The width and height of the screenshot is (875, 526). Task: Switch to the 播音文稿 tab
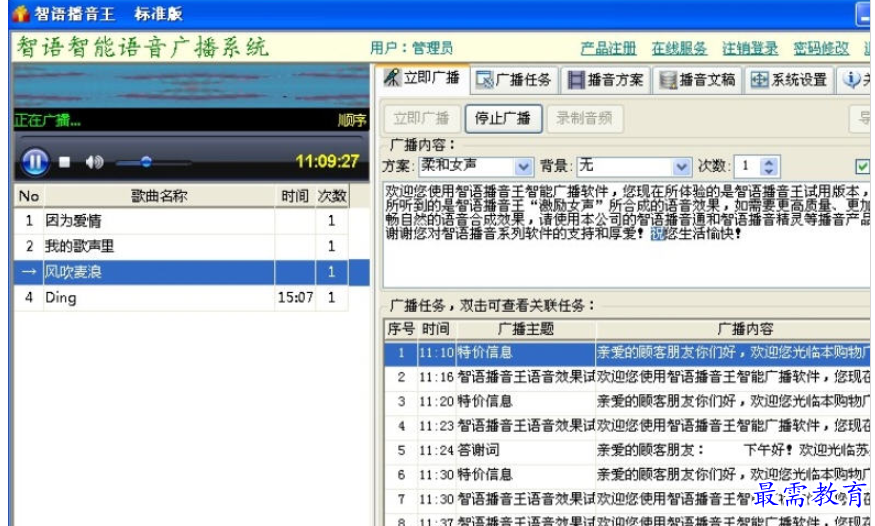click(x=698, y=80)
